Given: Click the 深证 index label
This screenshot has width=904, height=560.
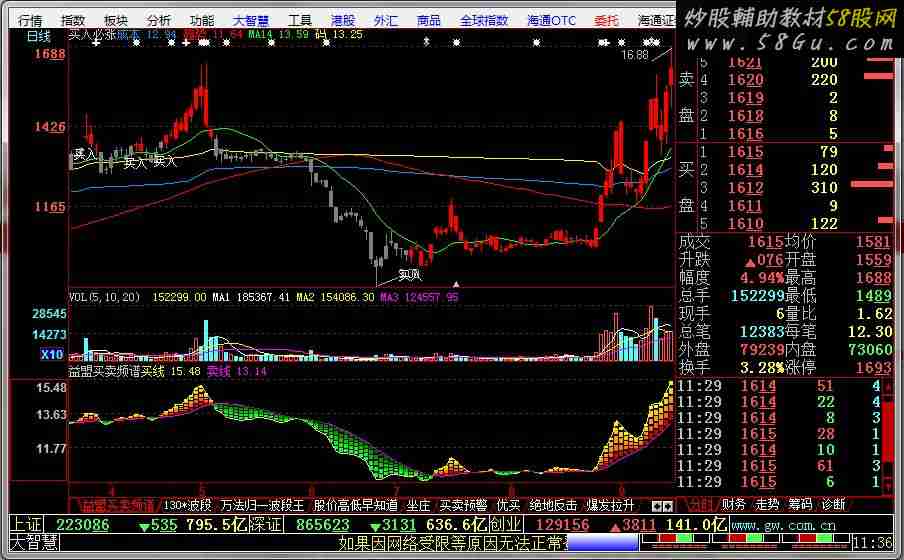Looking at the screenshot, I should click(267, 525).
